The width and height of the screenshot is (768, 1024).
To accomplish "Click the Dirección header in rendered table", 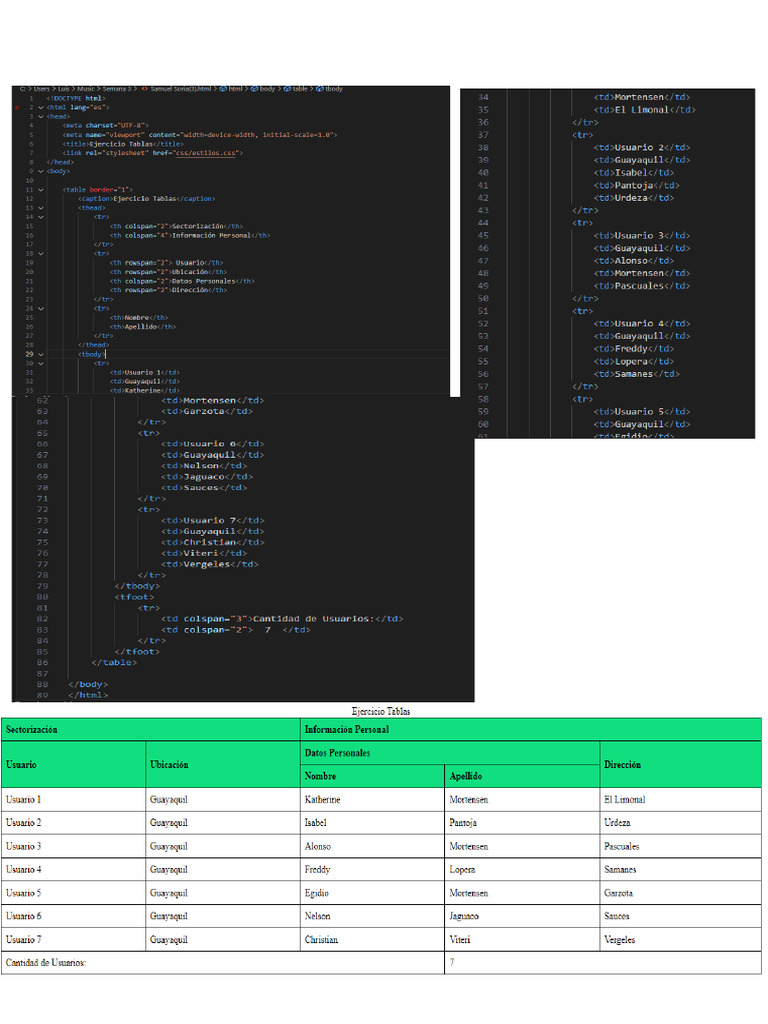I will 622,764.
